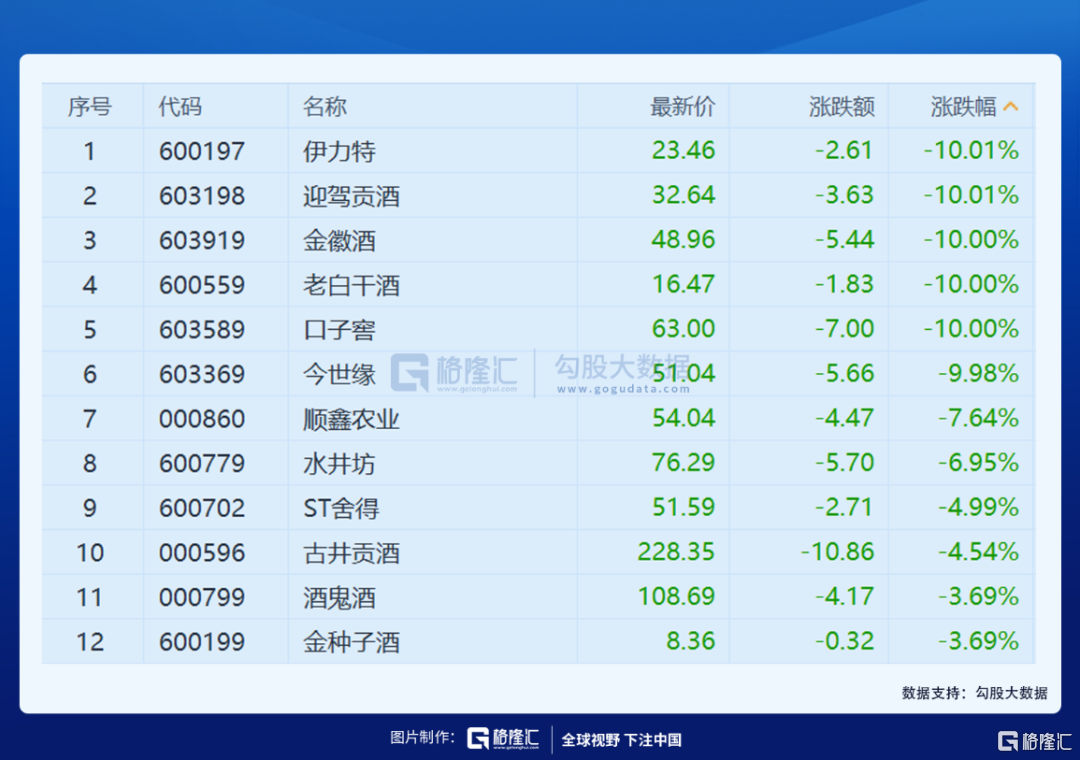Open the 金徽酒 stock name

(340, 240)
